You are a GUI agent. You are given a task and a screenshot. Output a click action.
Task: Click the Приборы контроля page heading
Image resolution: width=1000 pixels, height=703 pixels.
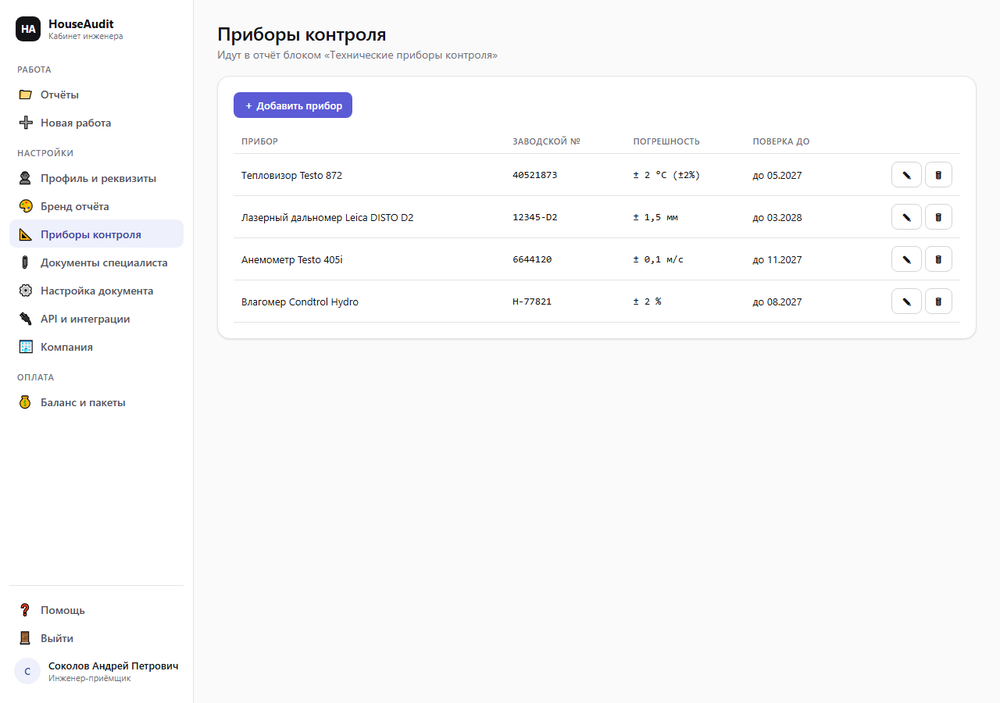coord(302,34)
